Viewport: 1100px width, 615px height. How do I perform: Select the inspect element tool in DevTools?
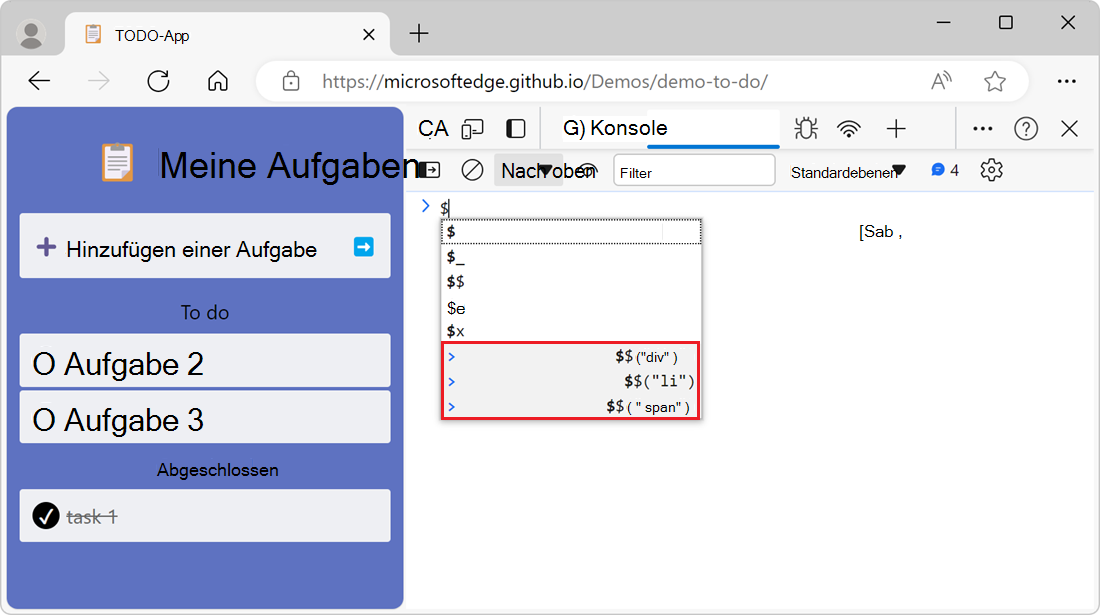pyautogui.click(x=432, y=128)
